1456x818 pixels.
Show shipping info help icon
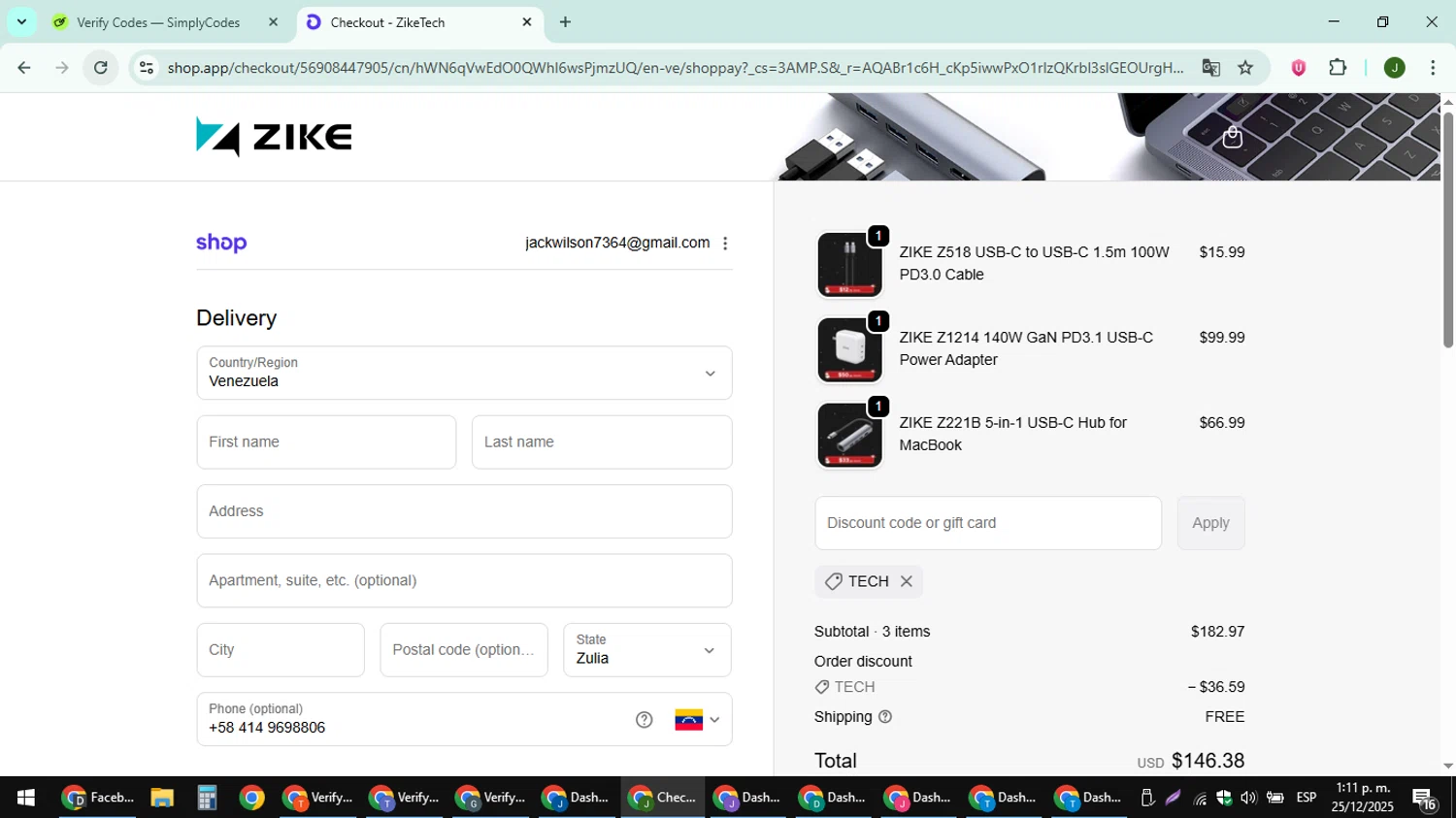[885, 717]
